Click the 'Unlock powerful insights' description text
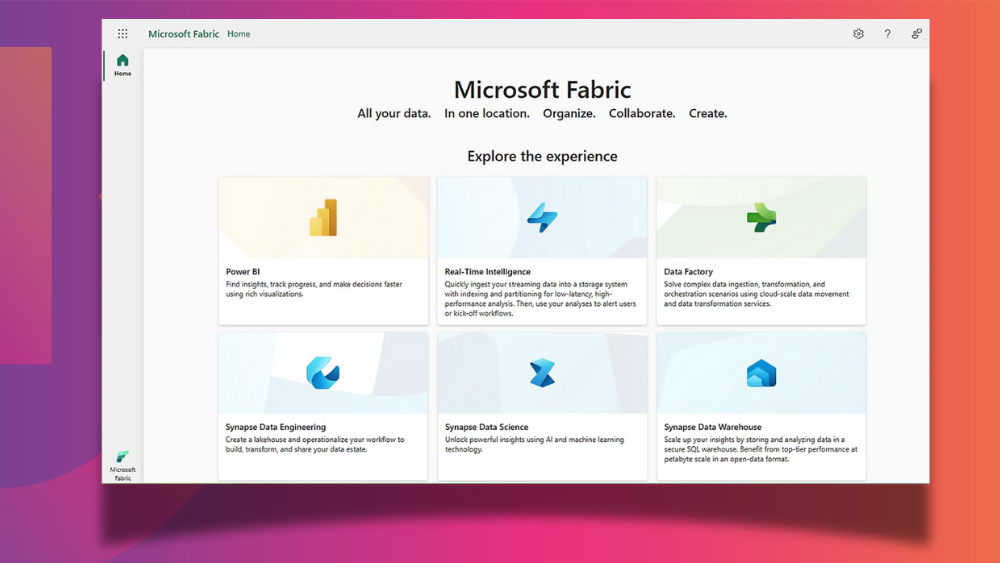1000x563 pixels. coord(534,444)
